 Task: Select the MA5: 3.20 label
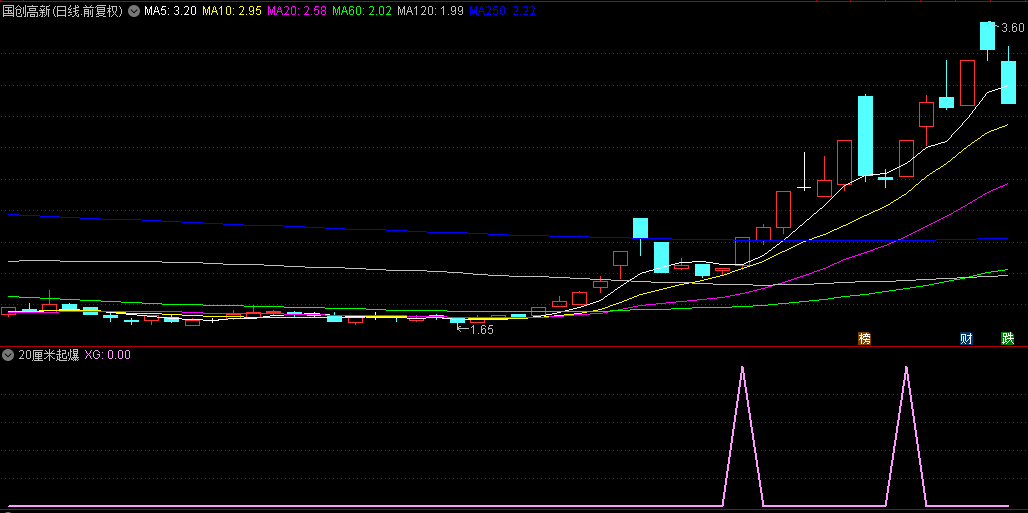tap(169, 10)
